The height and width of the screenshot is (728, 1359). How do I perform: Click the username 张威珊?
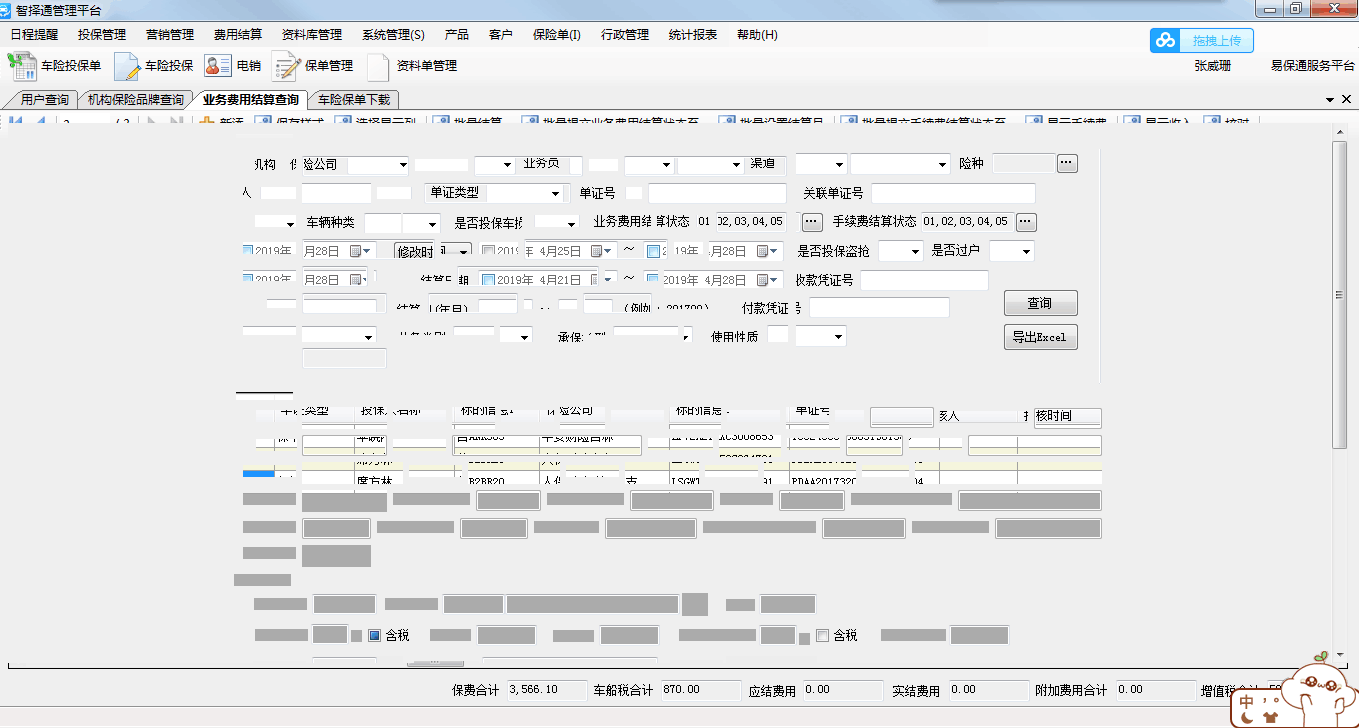click(1213, 66)
